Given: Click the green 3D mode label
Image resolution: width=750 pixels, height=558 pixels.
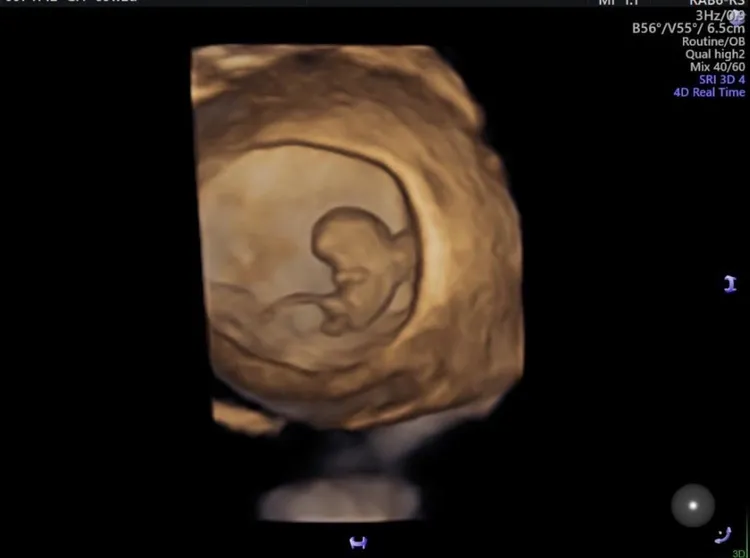Looking at the screenshot, I should (739, 553).
